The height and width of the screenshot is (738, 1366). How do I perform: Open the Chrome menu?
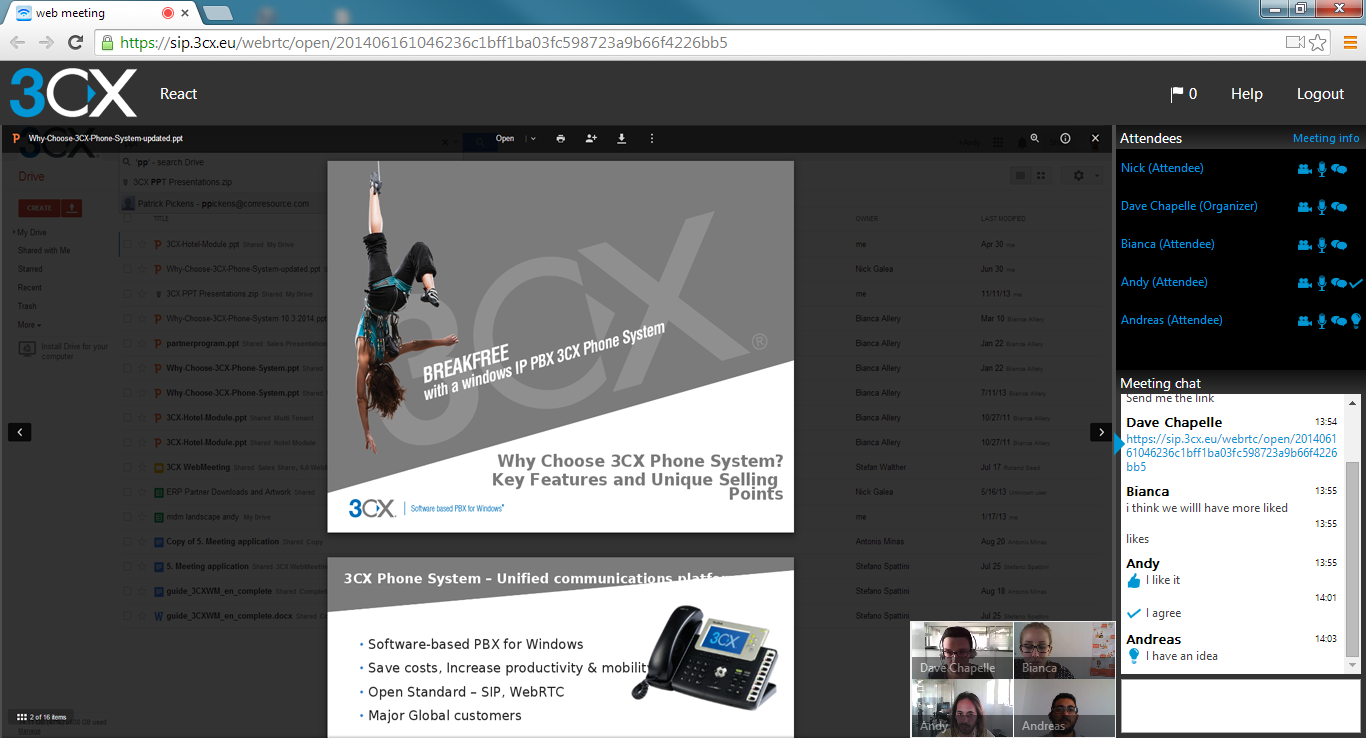point(1349,42)
